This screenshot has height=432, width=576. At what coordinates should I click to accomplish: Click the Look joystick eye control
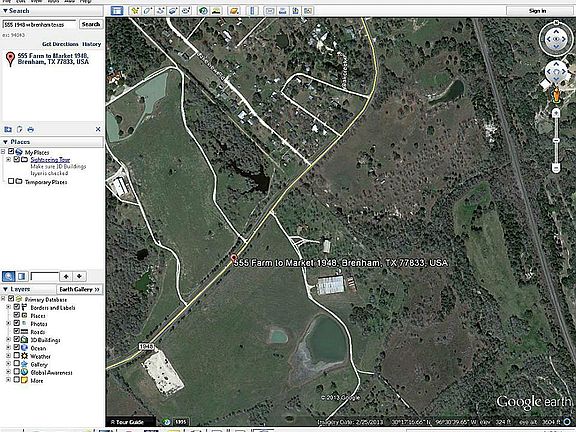556,39
